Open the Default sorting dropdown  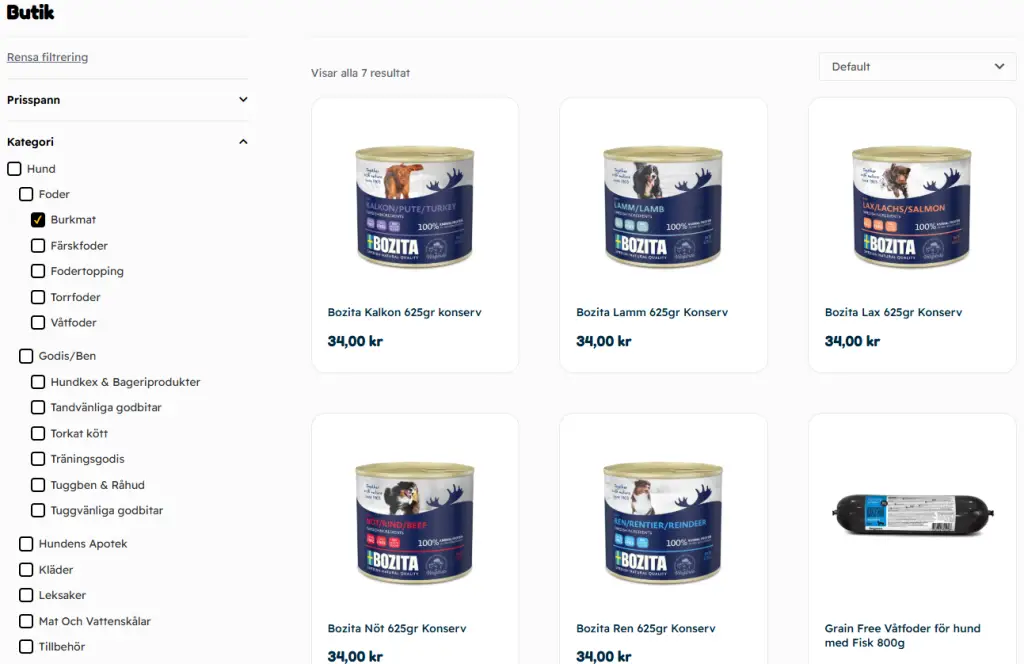[x=918, y=67]
